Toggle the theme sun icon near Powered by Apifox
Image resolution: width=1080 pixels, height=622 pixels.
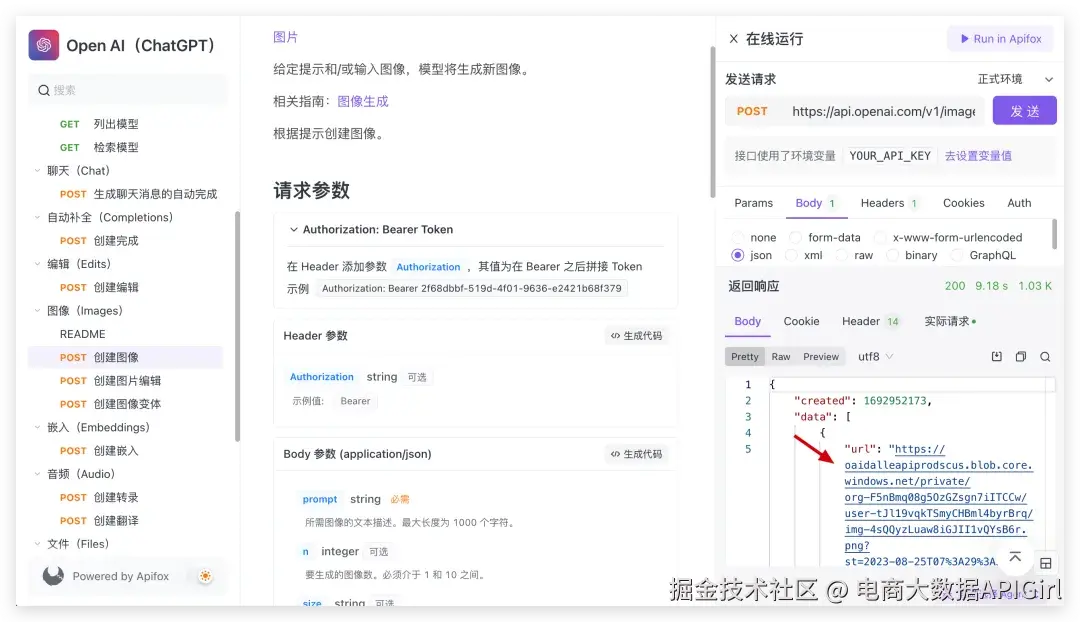[x=206, y=577]
